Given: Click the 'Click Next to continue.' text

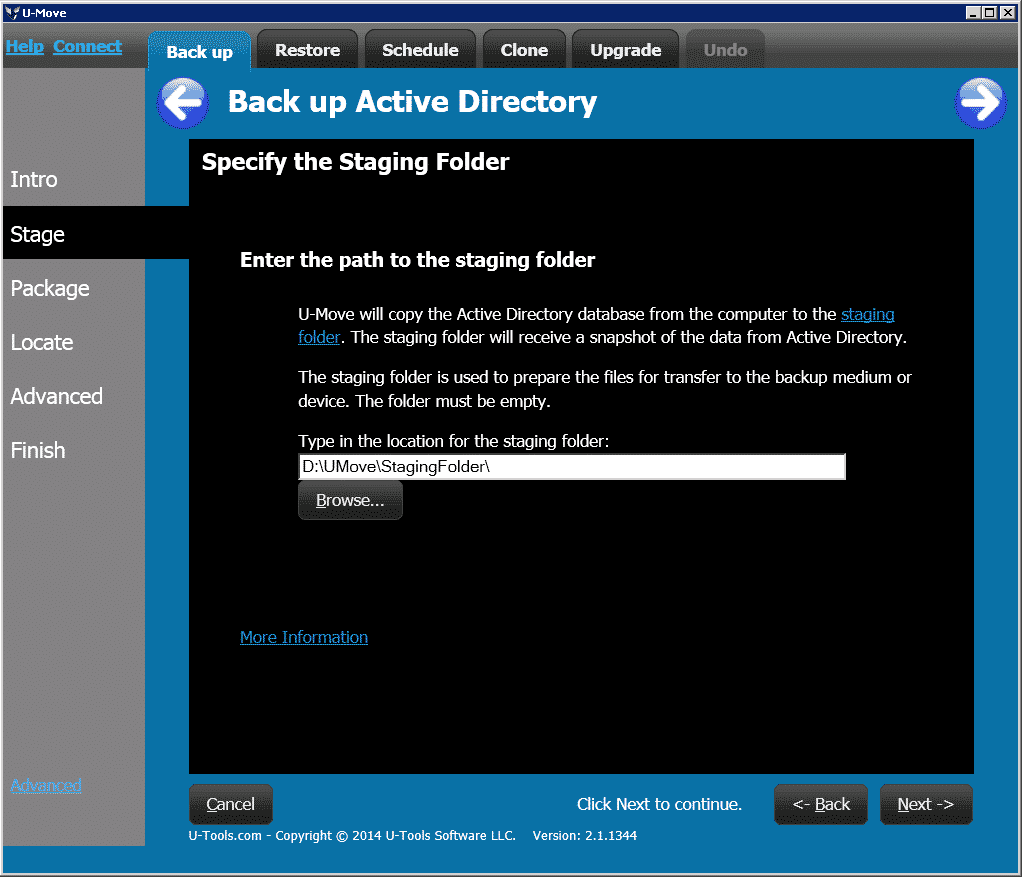Looking at the screenshot, I should click(x=660, y=804).
